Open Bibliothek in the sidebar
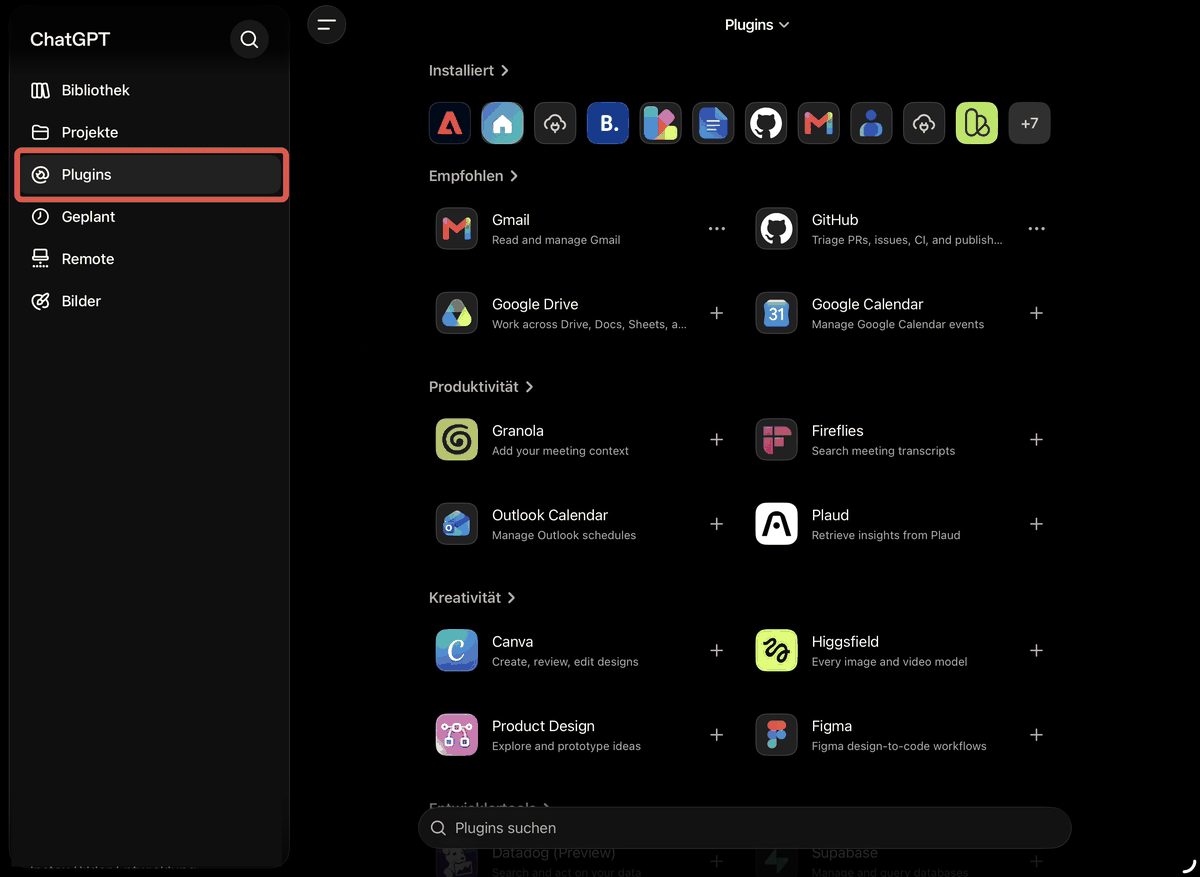 click(x=151, y=90)
